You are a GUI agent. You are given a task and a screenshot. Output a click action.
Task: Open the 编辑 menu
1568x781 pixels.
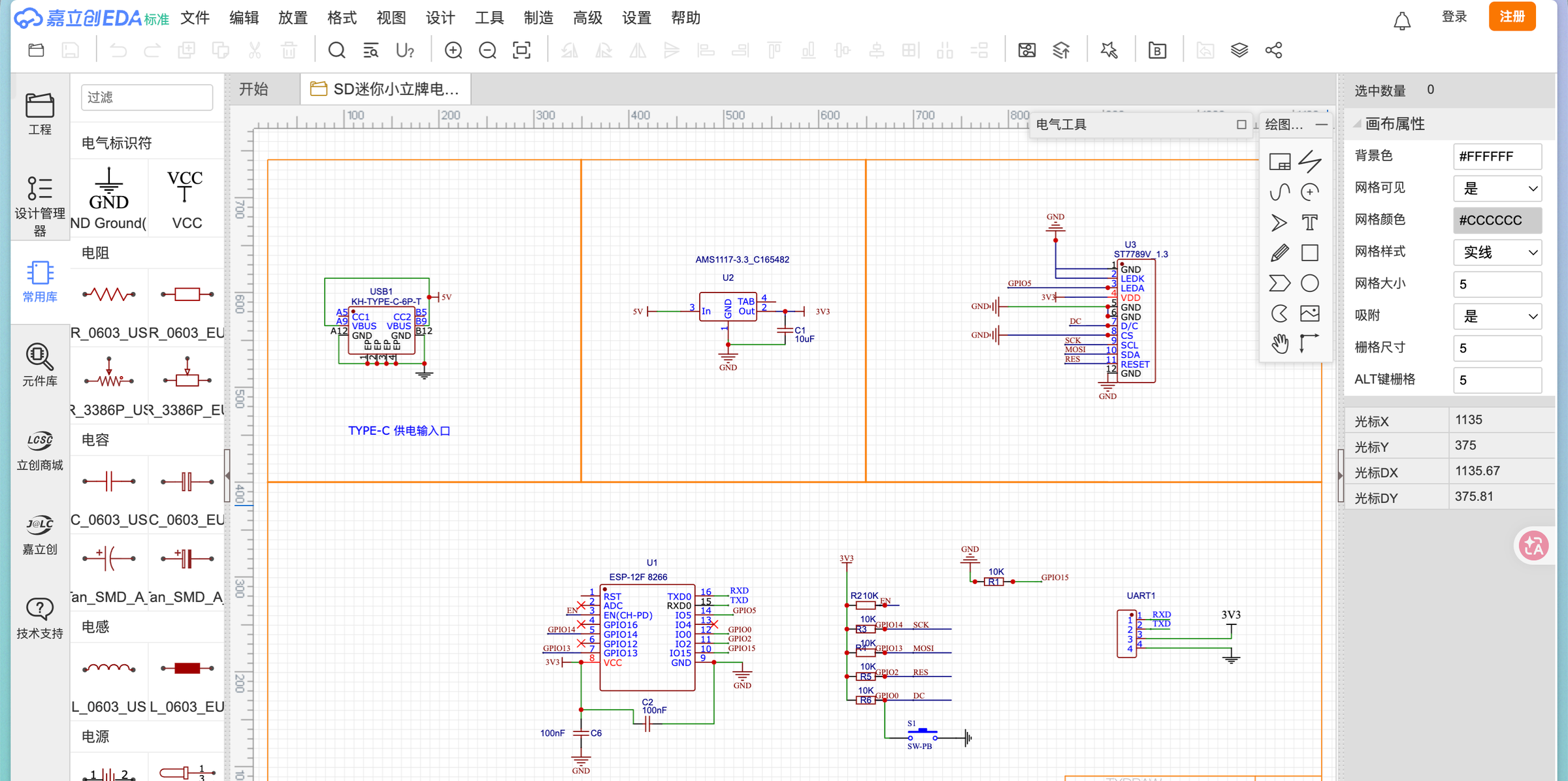(244, 18)
